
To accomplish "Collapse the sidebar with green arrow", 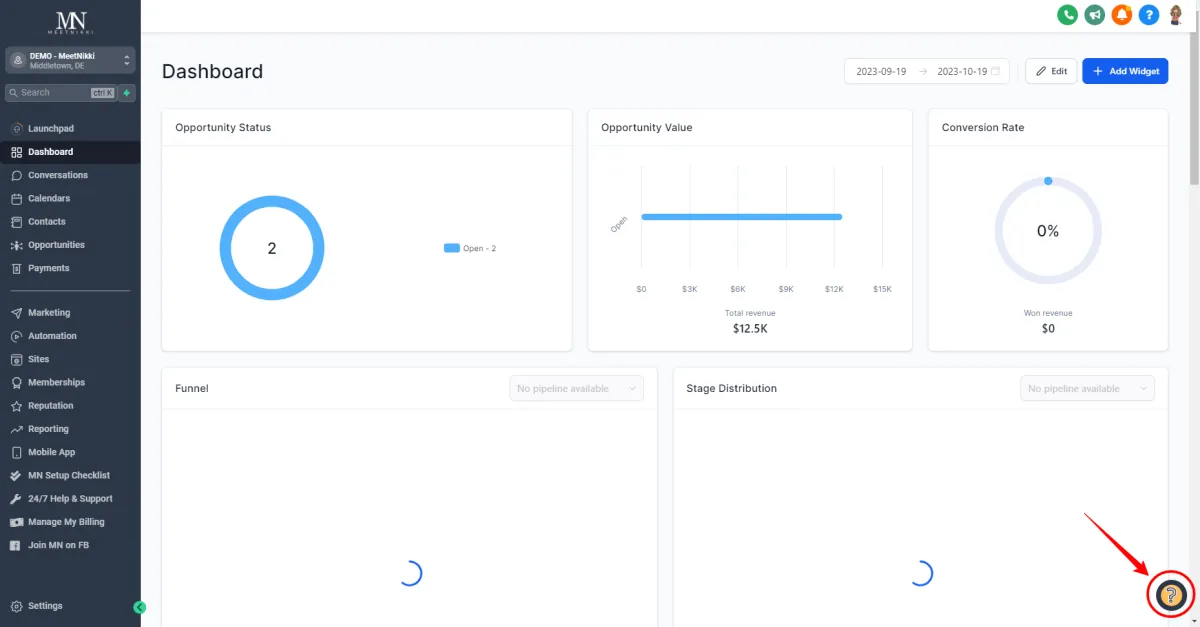I will click(140, 607).
